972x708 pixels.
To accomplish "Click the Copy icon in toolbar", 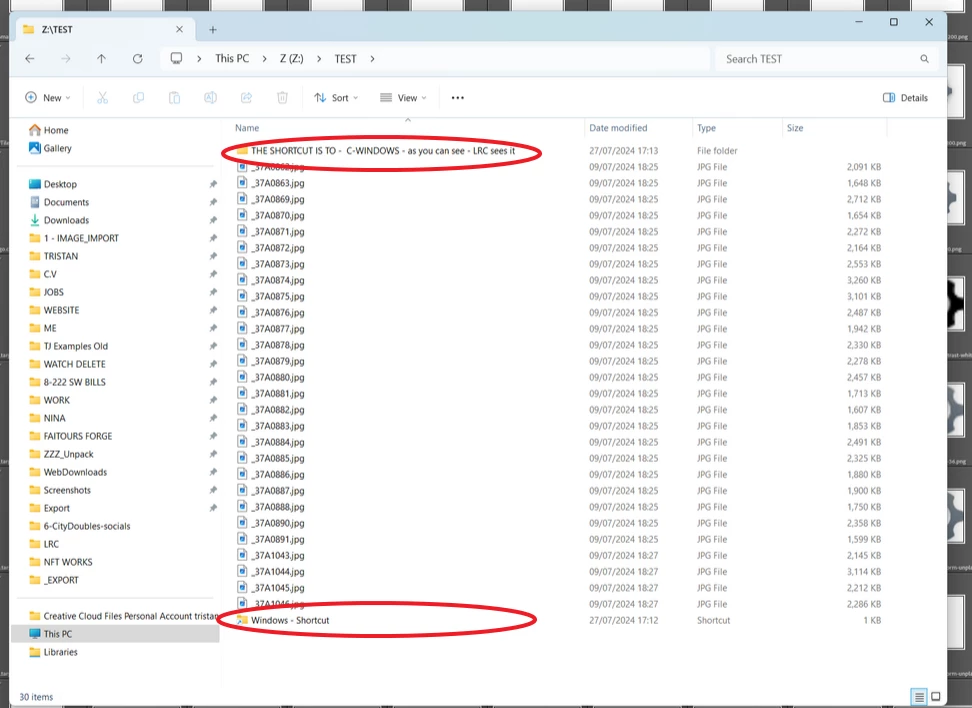I will pos(138,97).
